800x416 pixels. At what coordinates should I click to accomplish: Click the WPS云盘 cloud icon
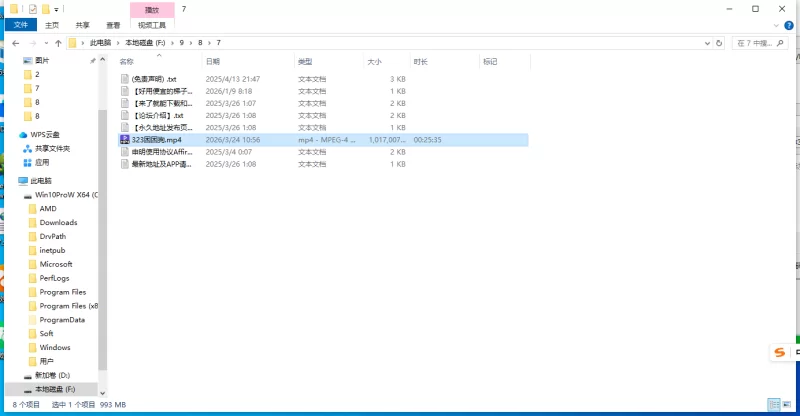(x=24, y=134)
